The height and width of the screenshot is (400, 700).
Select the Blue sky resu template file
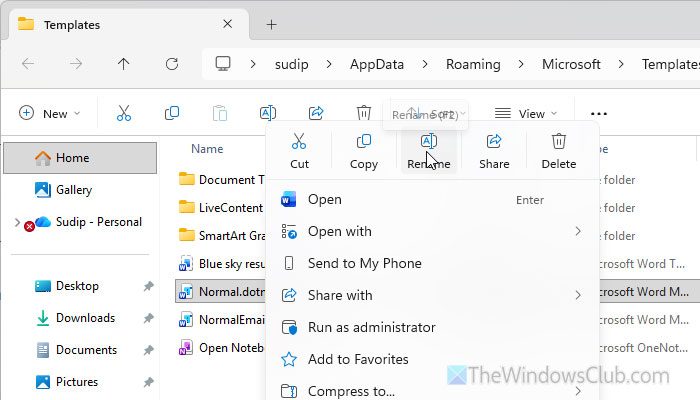pos(221,264)
